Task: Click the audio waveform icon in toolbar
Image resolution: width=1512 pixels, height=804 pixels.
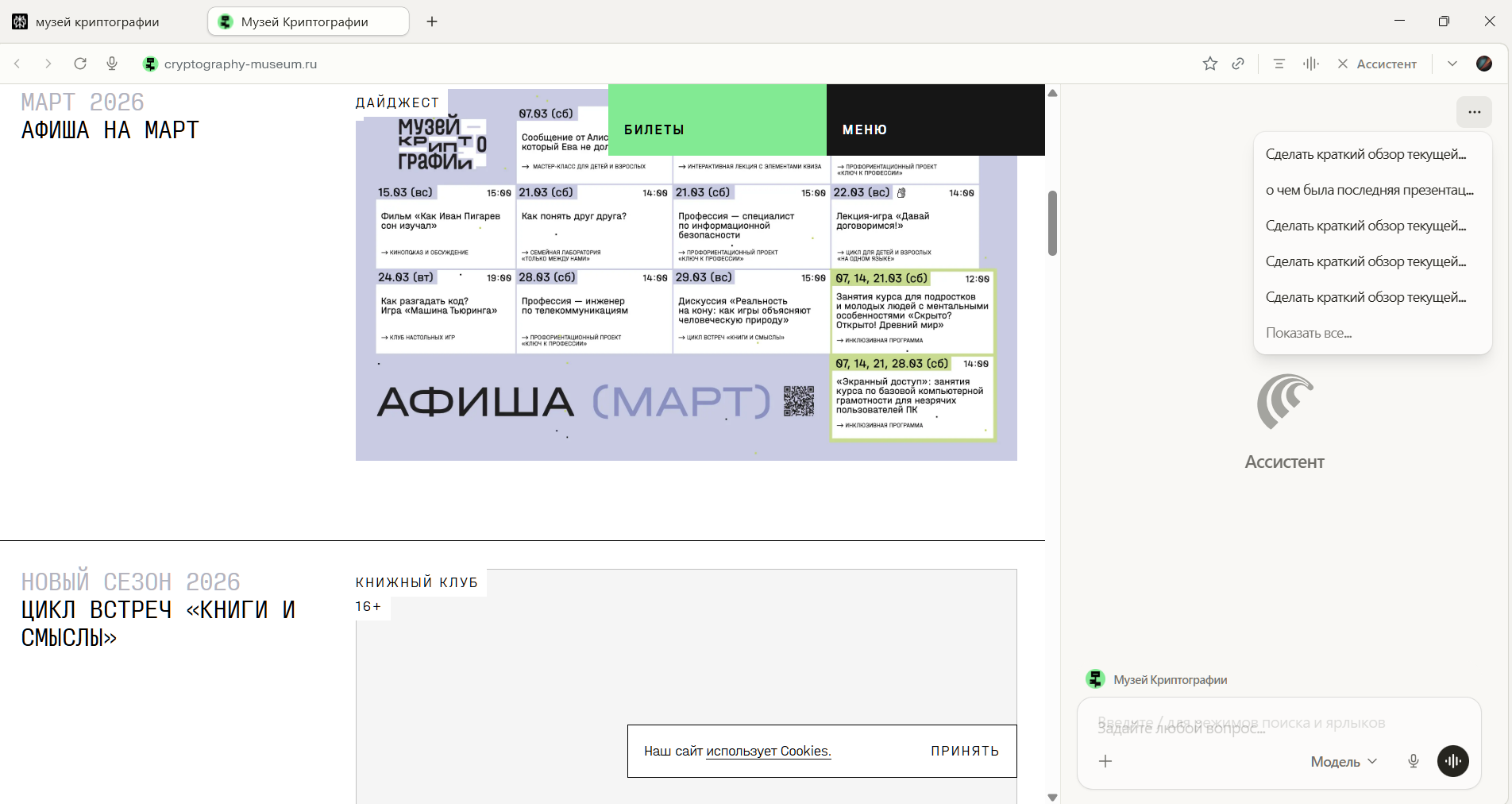Action: pos(1311,64)
